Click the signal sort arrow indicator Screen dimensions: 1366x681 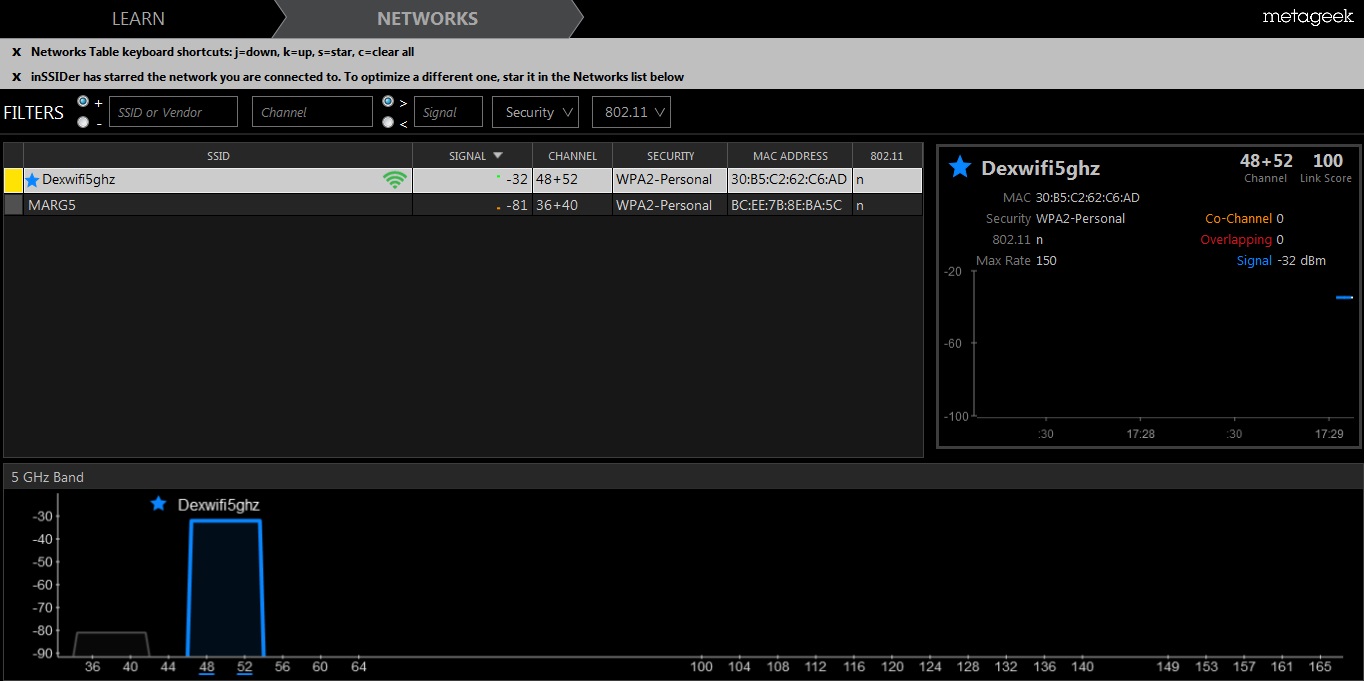[498, 156]
